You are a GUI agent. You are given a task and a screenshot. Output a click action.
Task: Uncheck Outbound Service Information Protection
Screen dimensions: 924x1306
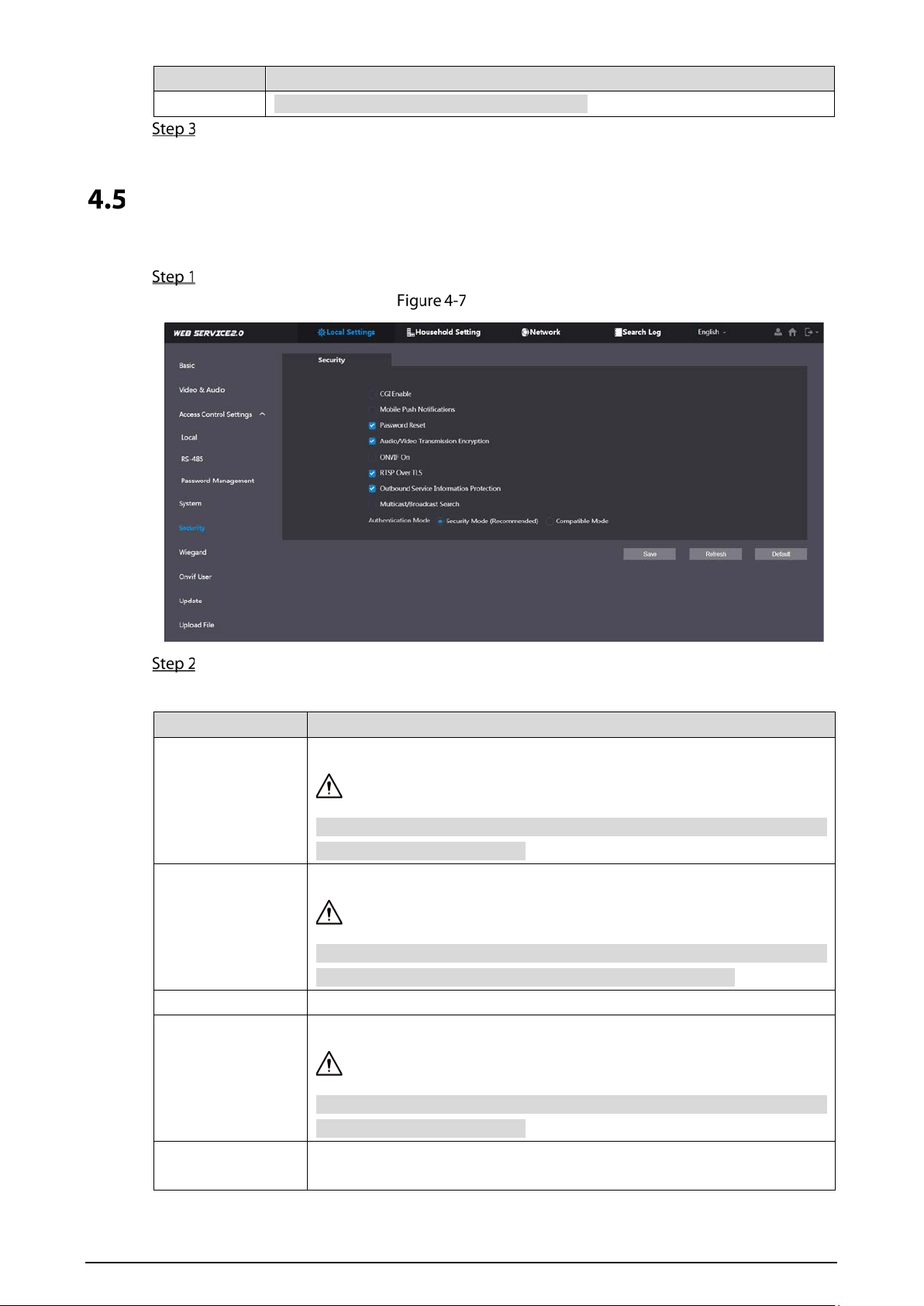click(372, 488)
